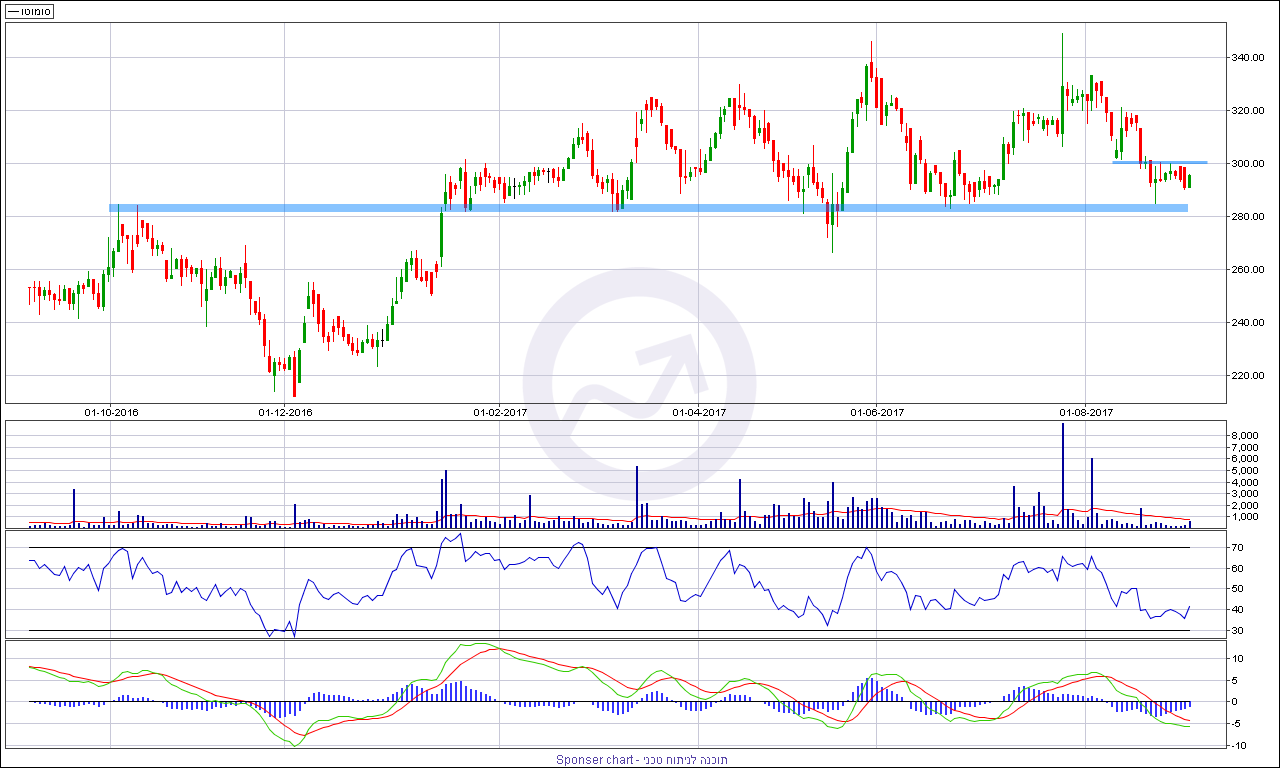Screen dimensions: 1280x768
Task: Click the RSI 70 overbought level label
Action: (1237, 548)
